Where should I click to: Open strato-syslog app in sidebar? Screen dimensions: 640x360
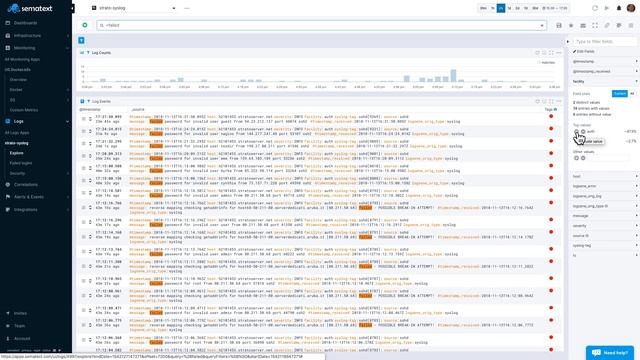click(x=17, y=143)
